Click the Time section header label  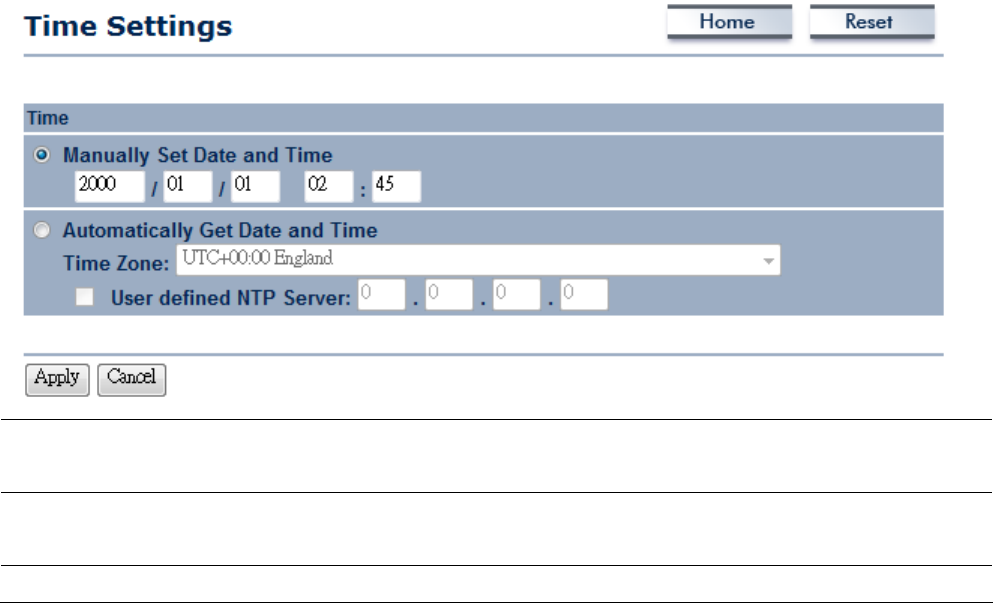click(x=47, y=118)
